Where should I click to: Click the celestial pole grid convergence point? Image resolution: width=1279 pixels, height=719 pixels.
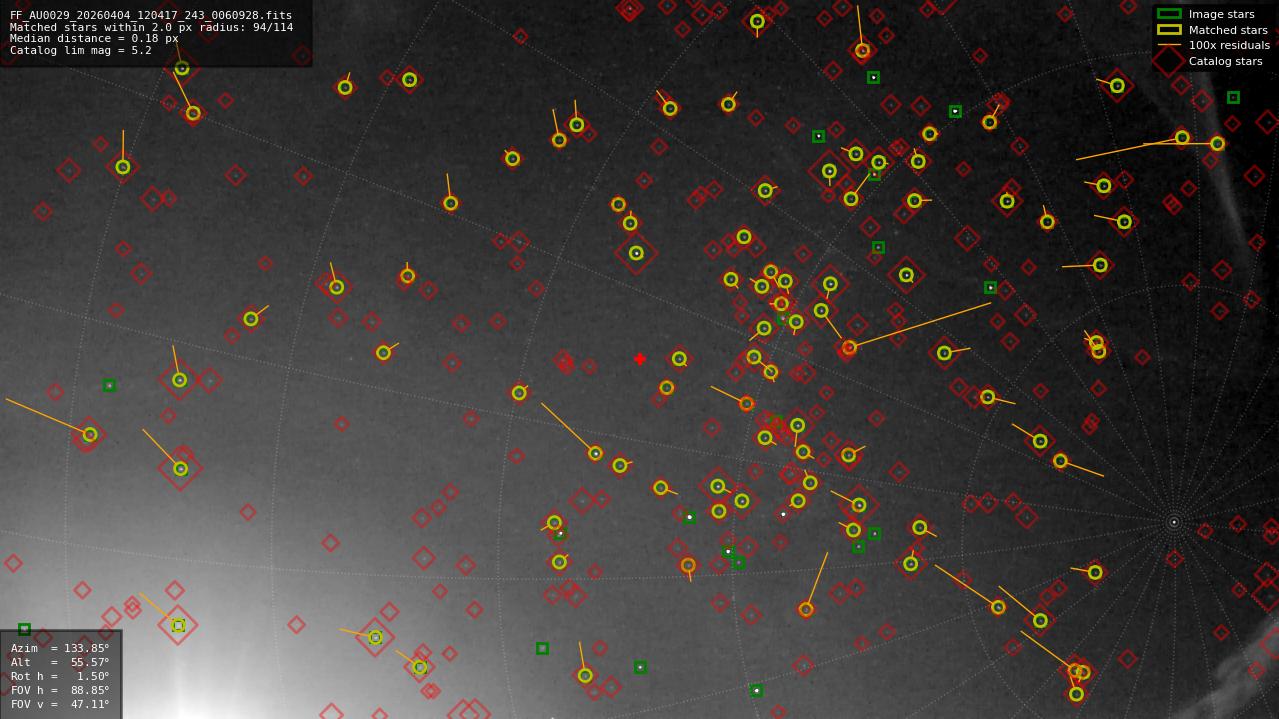pos(1174,522)
